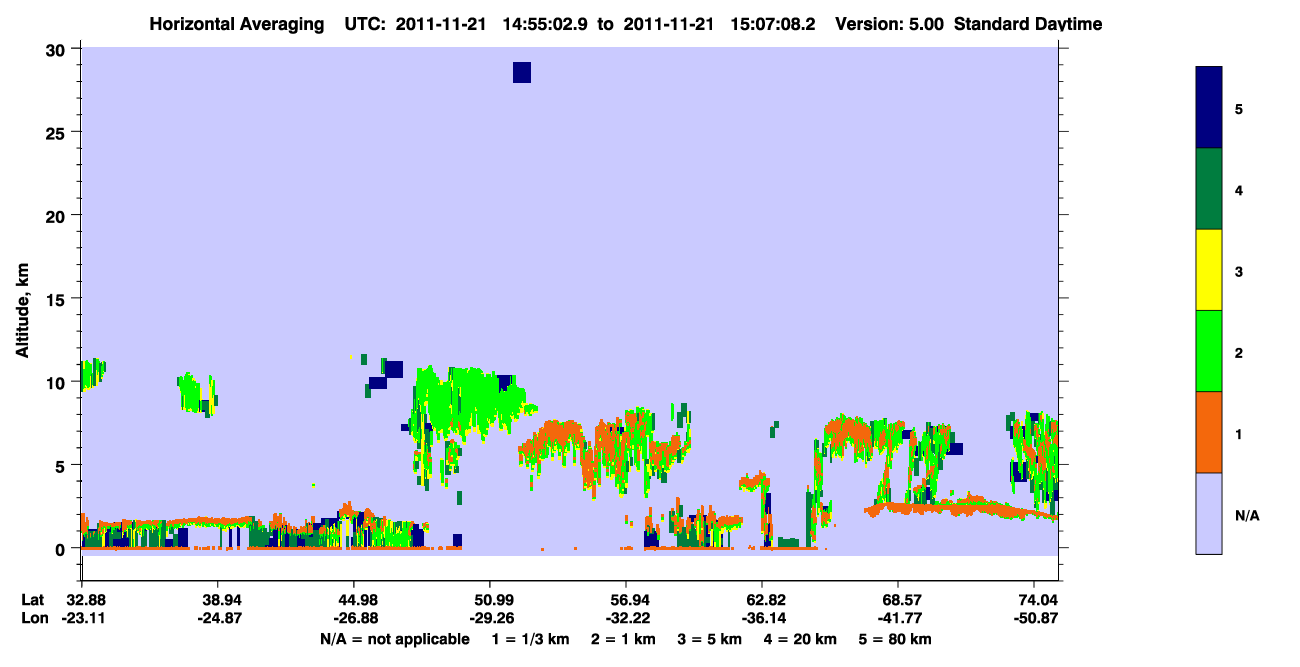
Task: Click the colorbar label 2
Action: [1239, 352]
